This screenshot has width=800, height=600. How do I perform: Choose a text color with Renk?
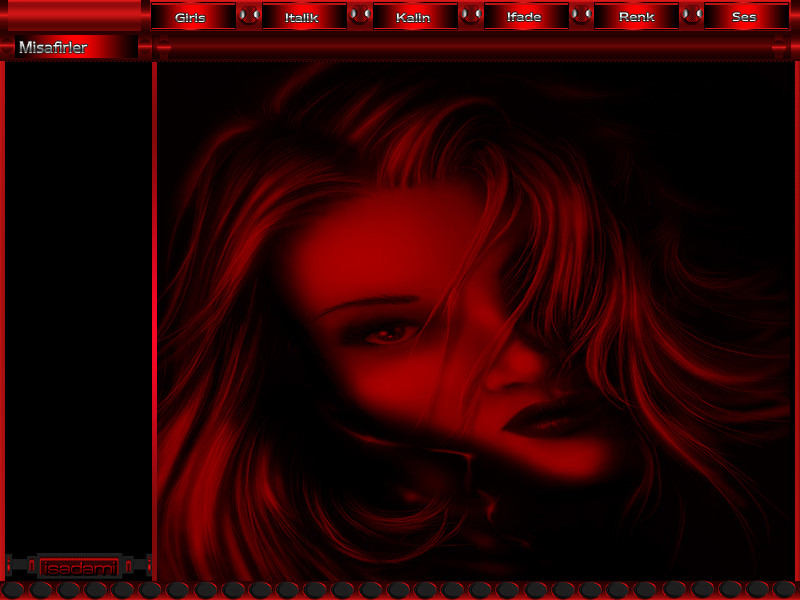tap(636, 17)
